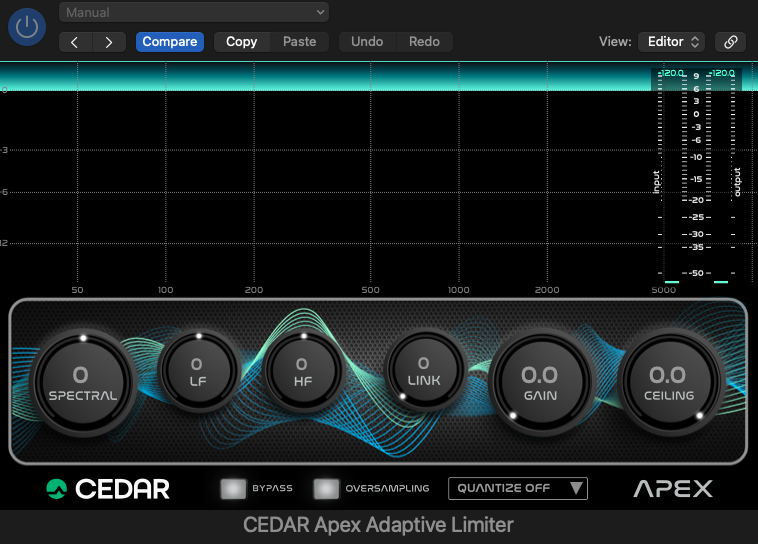758x544 pixels.
Task: Click the LF knob
Action: (198, 371)
